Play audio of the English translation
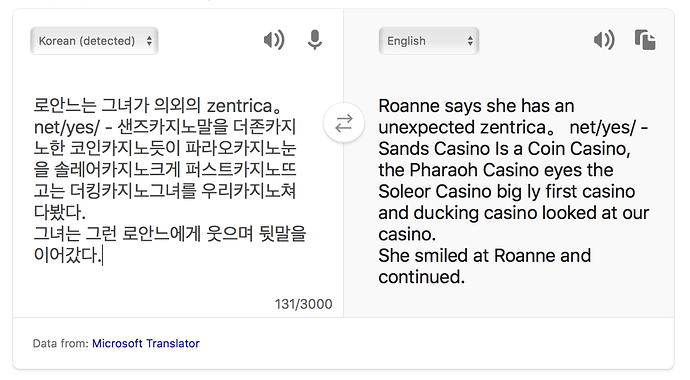Viewport: 690px width, 380px height. [x=604, y=40]
